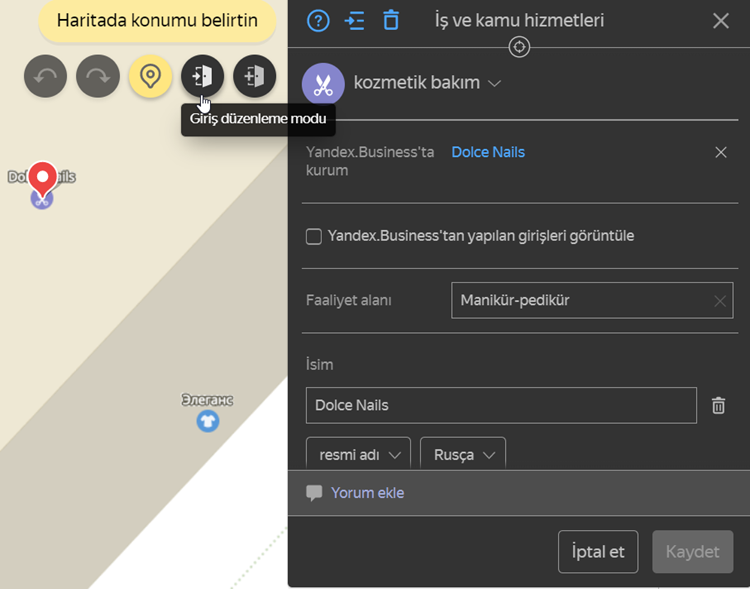Click the add entrance door button

pyautogui.click(x=254, y=76)
